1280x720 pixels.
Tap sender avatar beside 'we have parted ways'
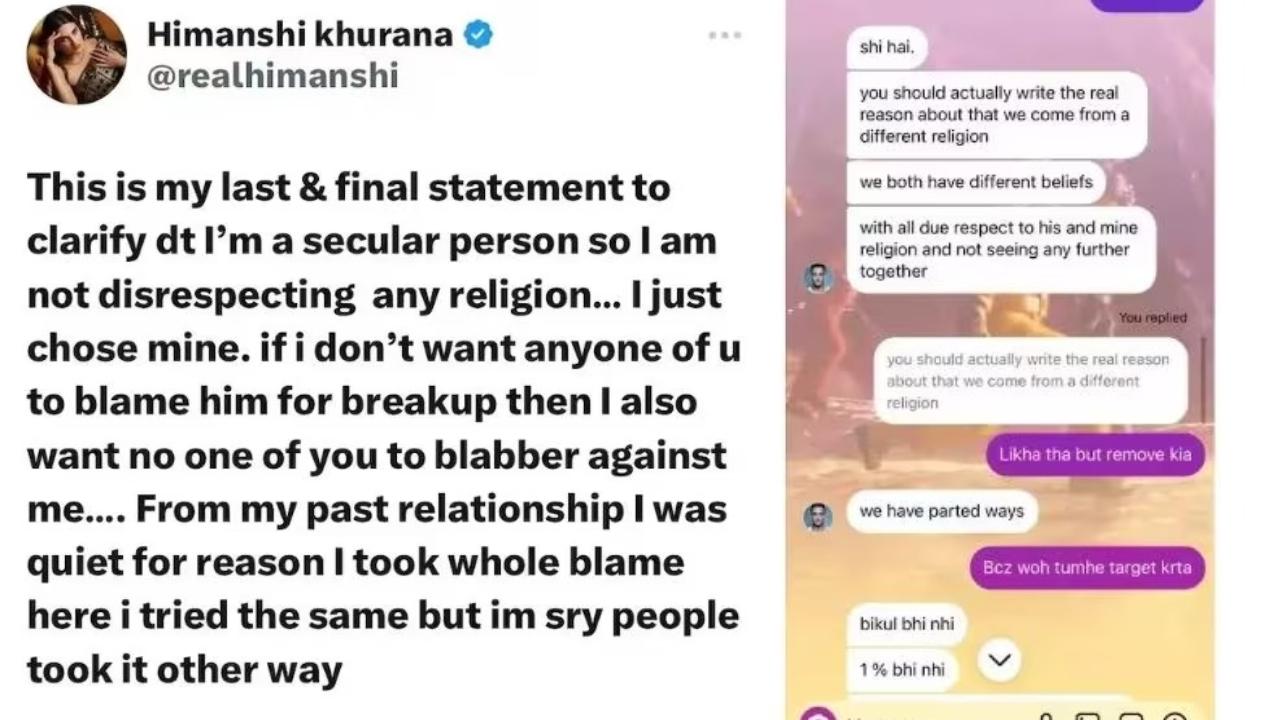click(819, 516)
